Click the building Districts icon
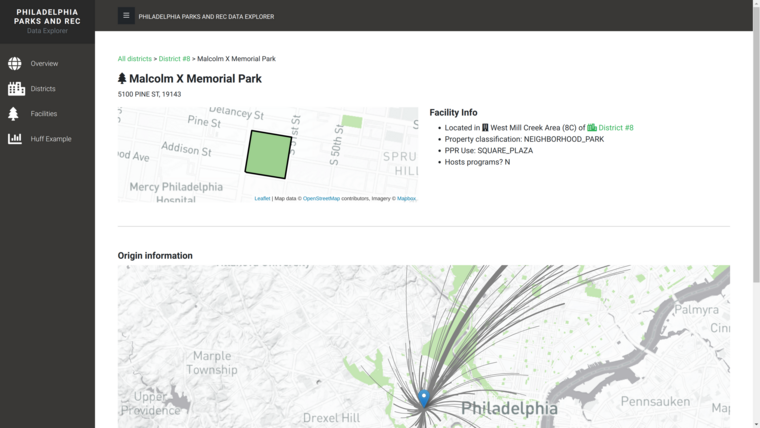The image size is (760, 428). 16,89
